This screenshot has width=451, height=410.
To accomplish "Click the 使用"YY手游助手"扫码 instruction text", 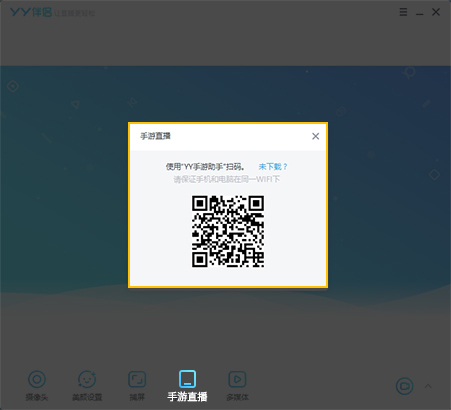I will pos(205,166).
